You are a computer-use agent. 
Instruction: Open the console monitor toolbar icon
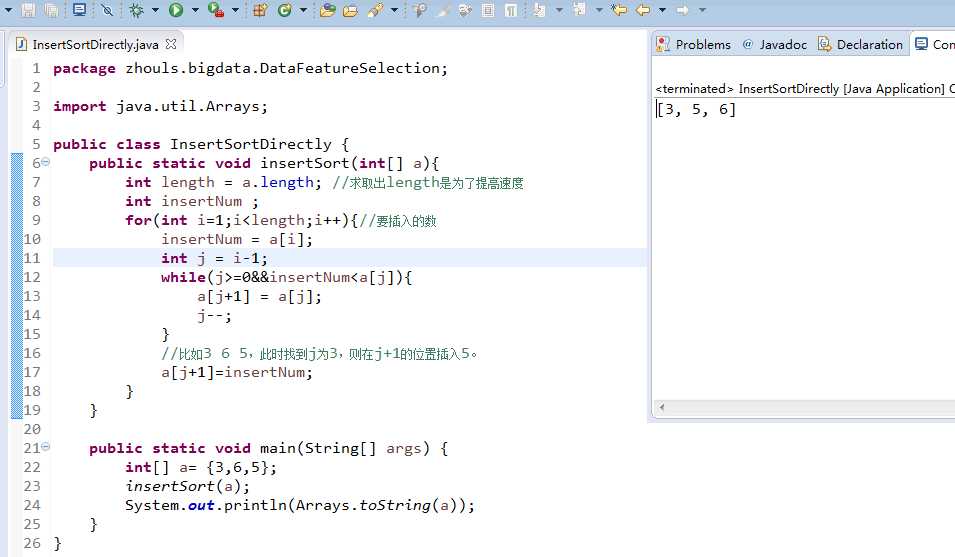click(79, 10)
